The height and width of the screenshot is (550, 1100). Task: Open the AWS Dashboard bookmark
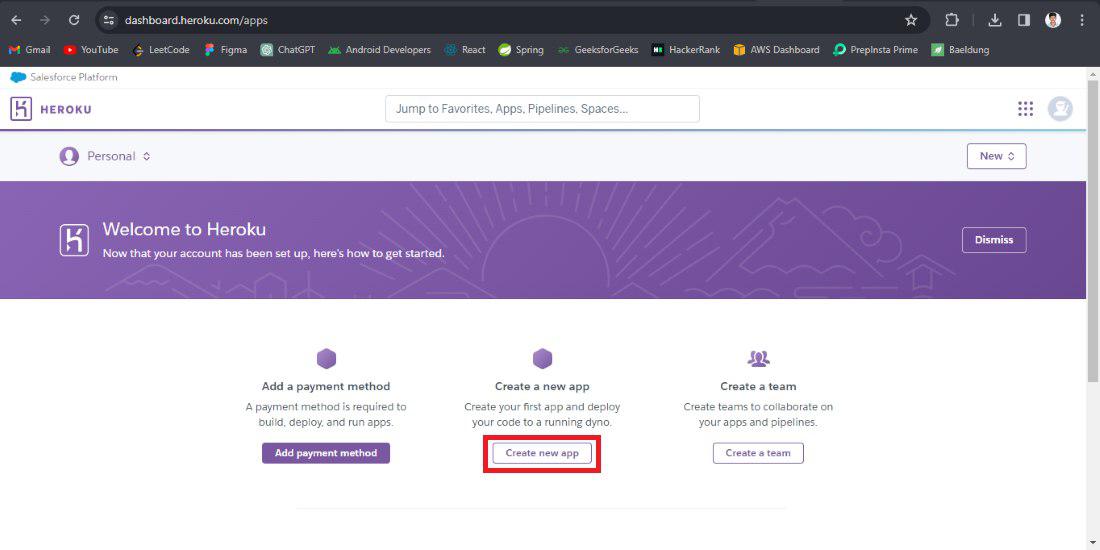[x=776, y=50]
